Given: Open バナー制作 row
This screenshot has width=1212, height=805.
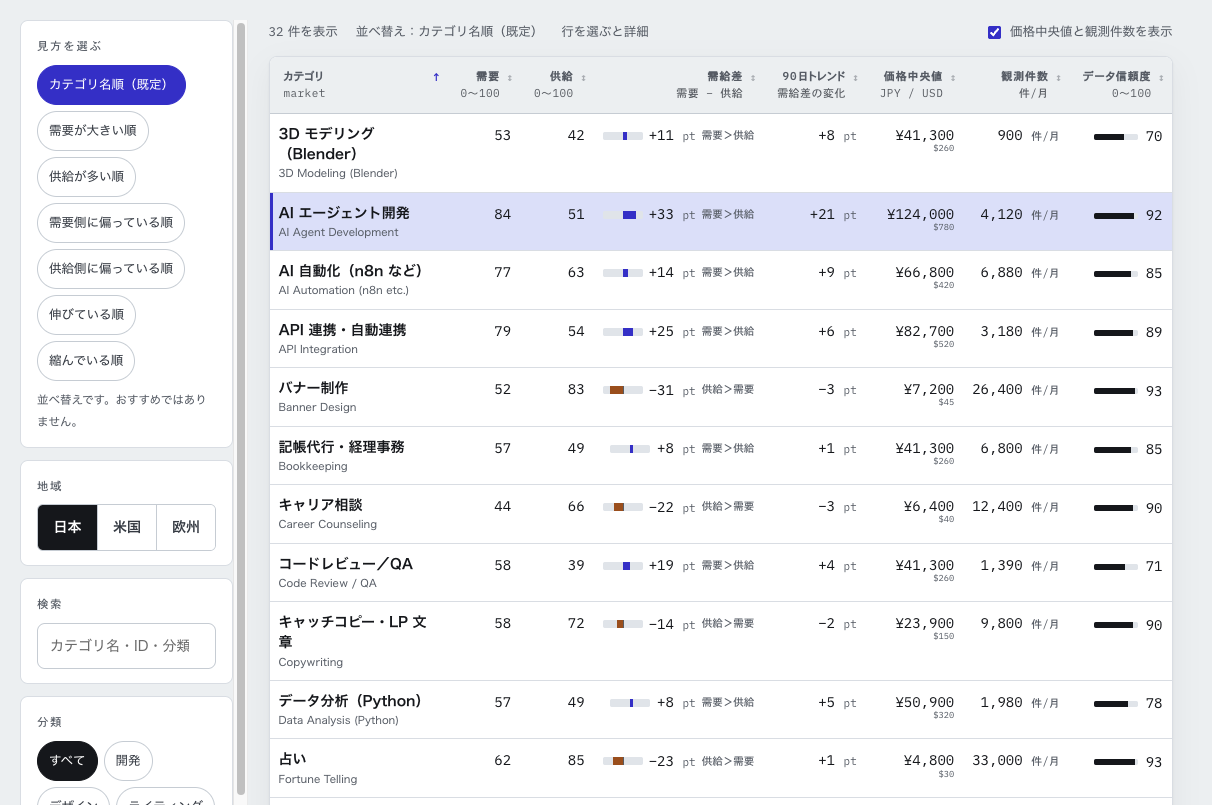Looking at the screenshot, I should (721, 397).
